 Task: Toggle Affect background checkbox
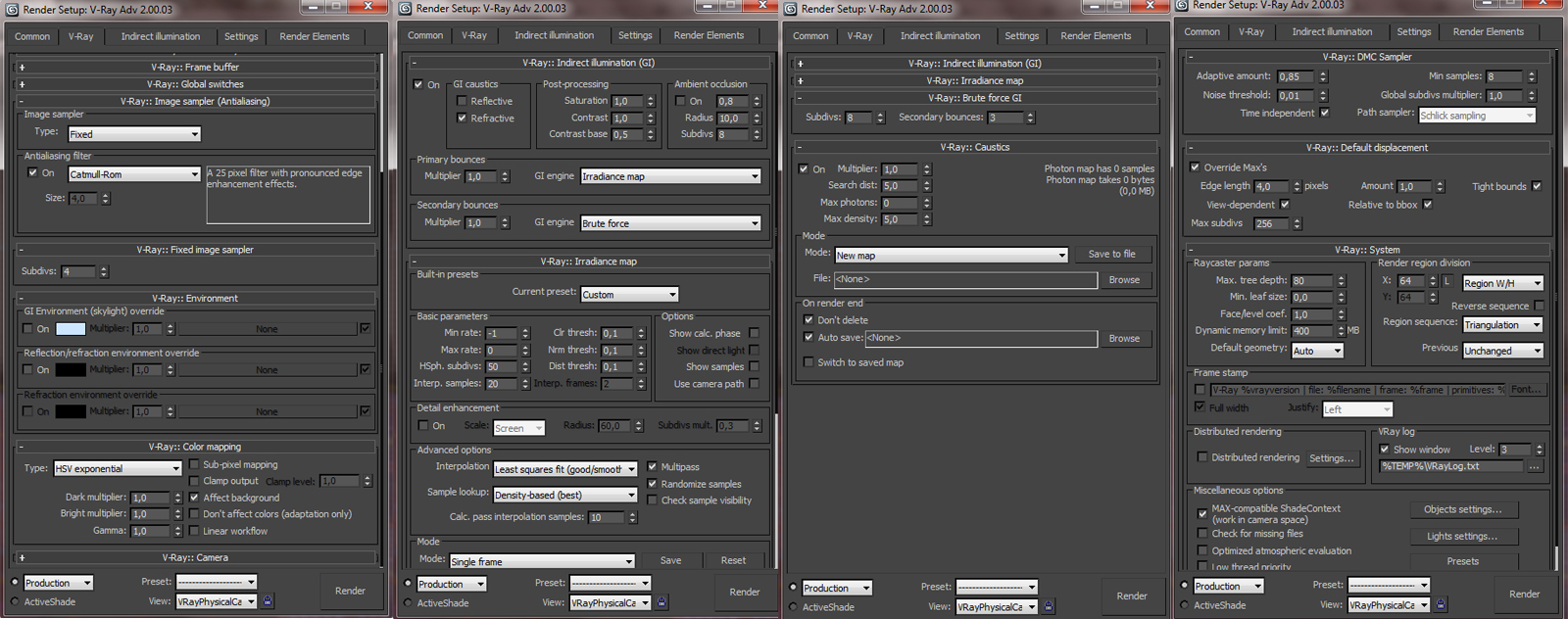click(194, 498)
